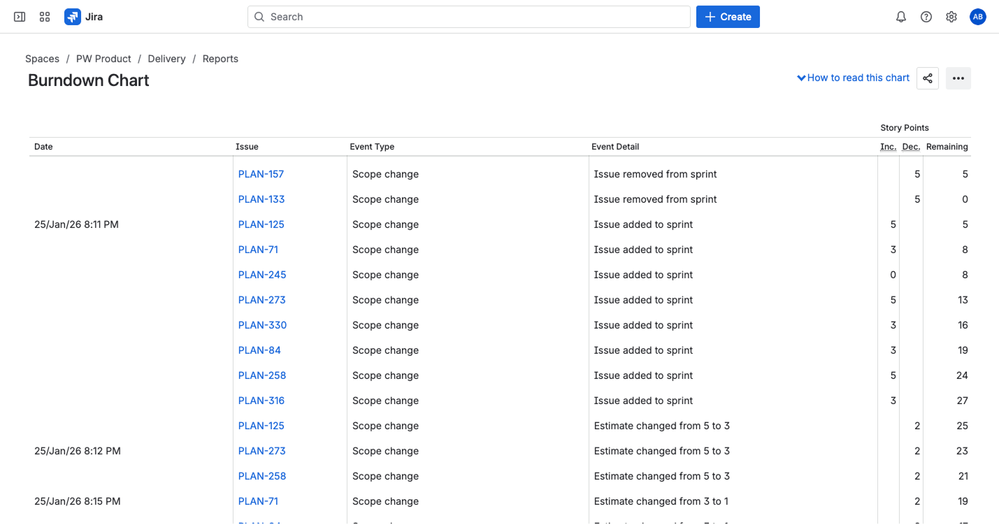Click the Inc. column header
Screen dimensions: 999x525
(x=888, y=147)
